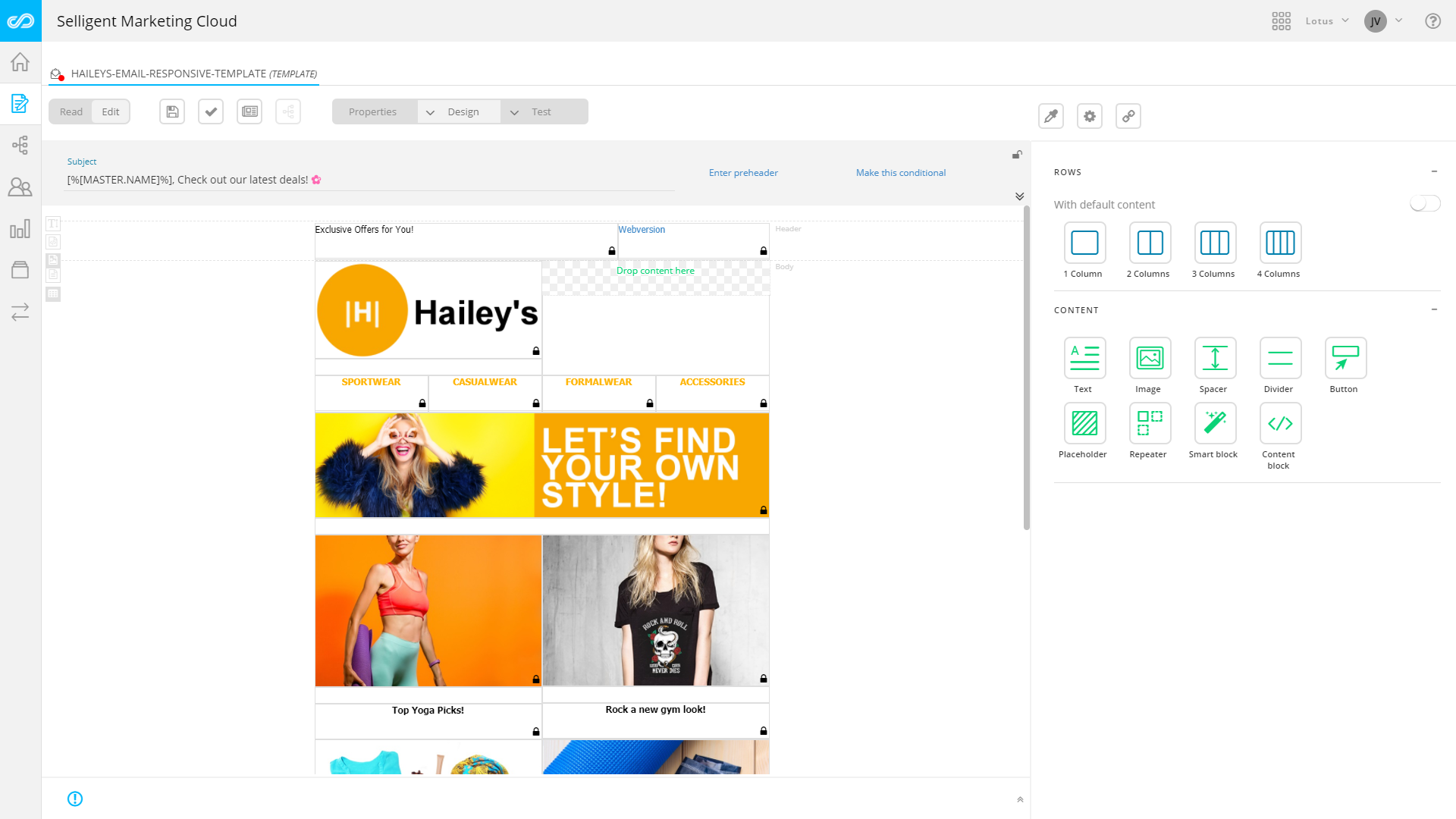The height and width of the screenshot is (819, 1456).
Task: Select the 3 Columns row layout
Action: (x=1214, y=243)
